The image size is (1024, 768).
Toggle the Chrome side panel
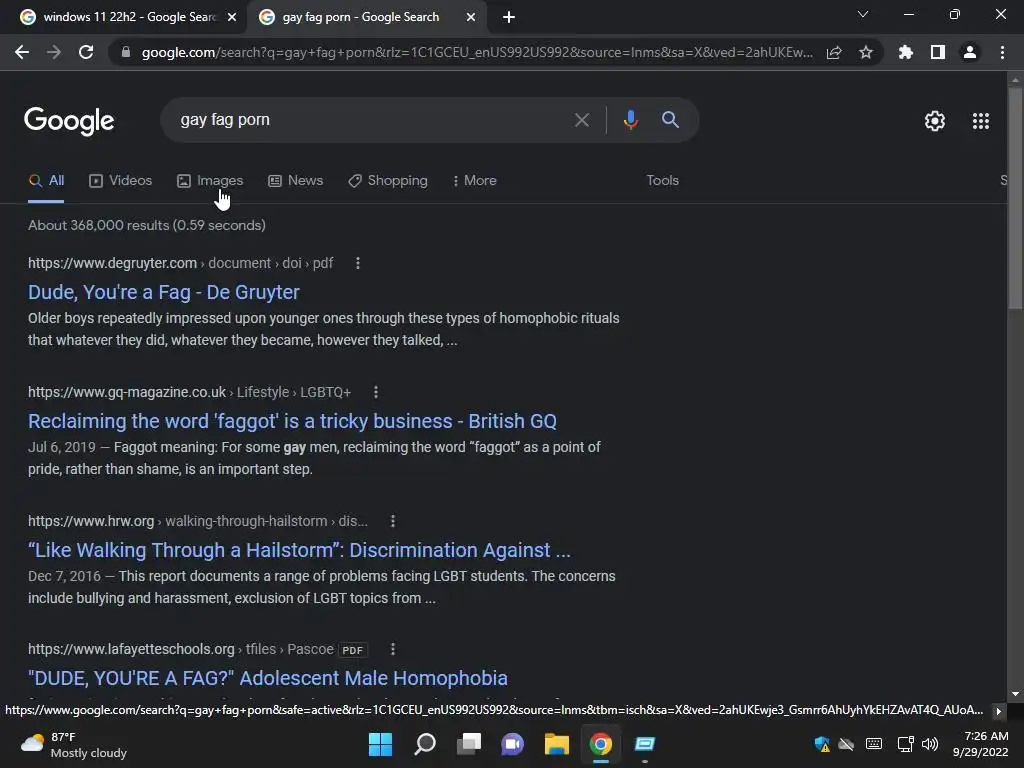938,52
